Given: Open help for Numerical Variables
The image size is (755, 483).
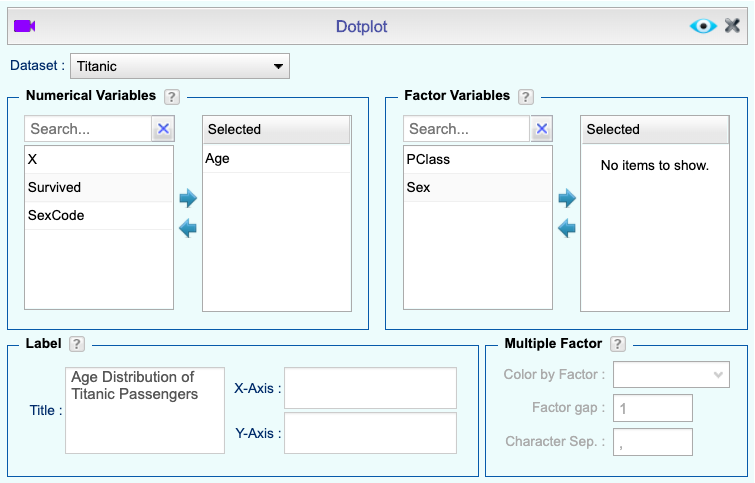Looking at the screenshot, I should pyautogui.click(x=172, y=97).
